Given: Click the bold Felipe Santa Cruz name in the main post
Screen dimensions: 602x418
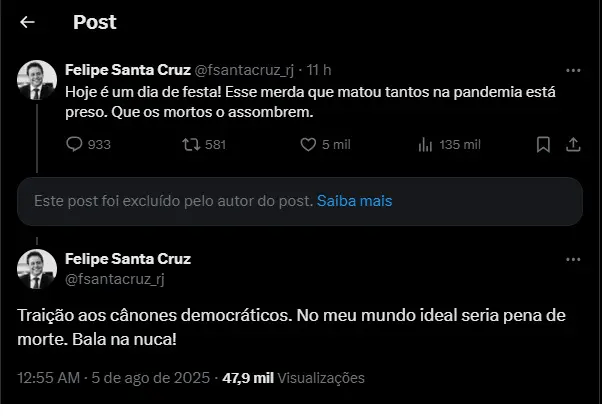Looking at the screenshot, I should pyautogui.click(x=127, y=259).
